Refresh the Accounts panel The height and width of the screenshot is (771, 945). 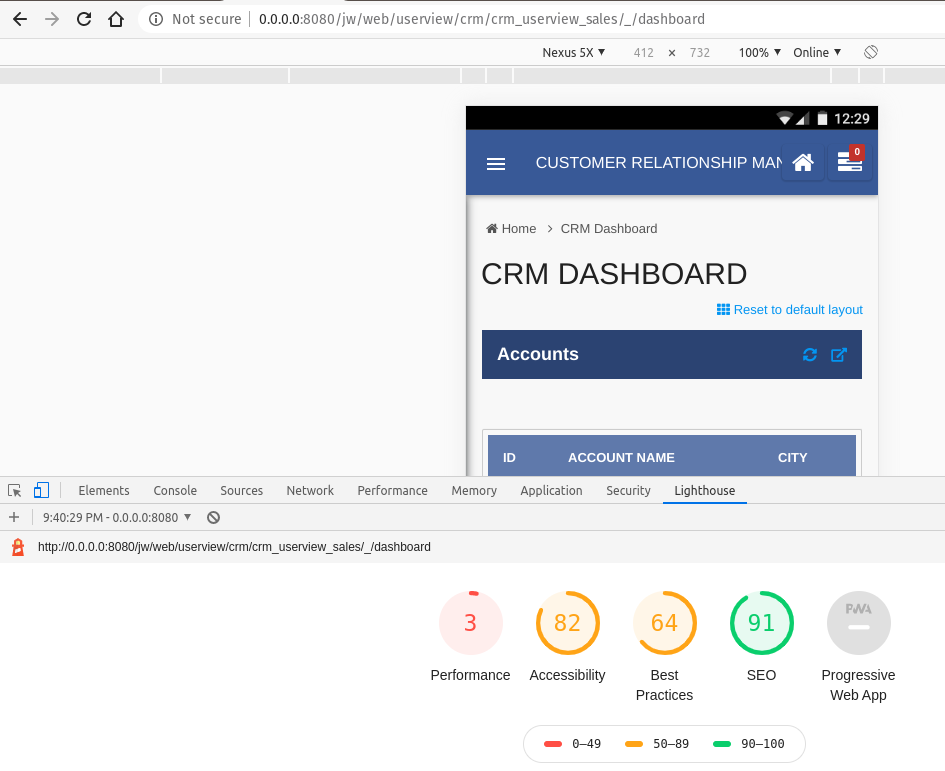click(810, 355)
